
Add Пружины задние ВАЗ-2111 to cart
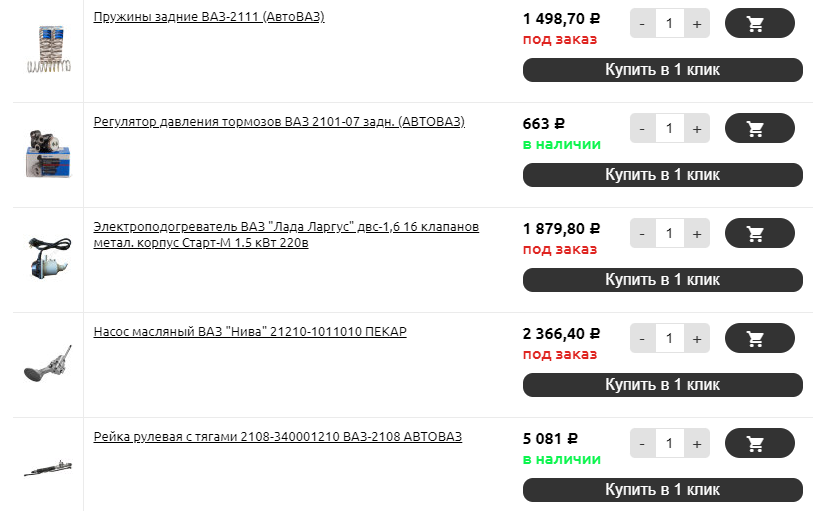point(759,23)
